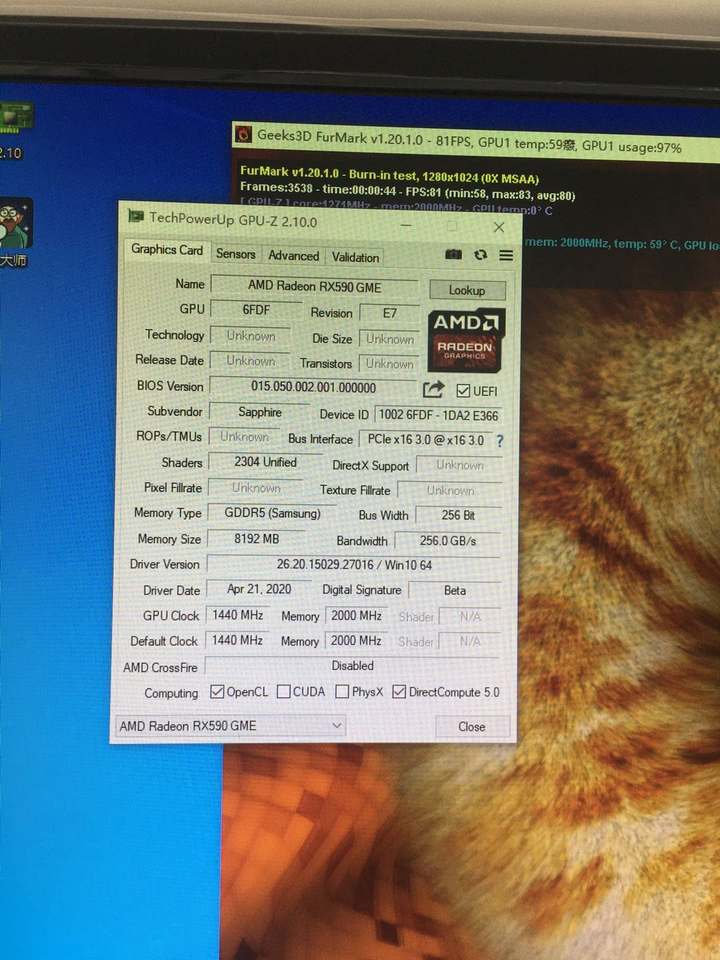Click the FurMark title bar icon
720x960 pixels.
(244, 133)
